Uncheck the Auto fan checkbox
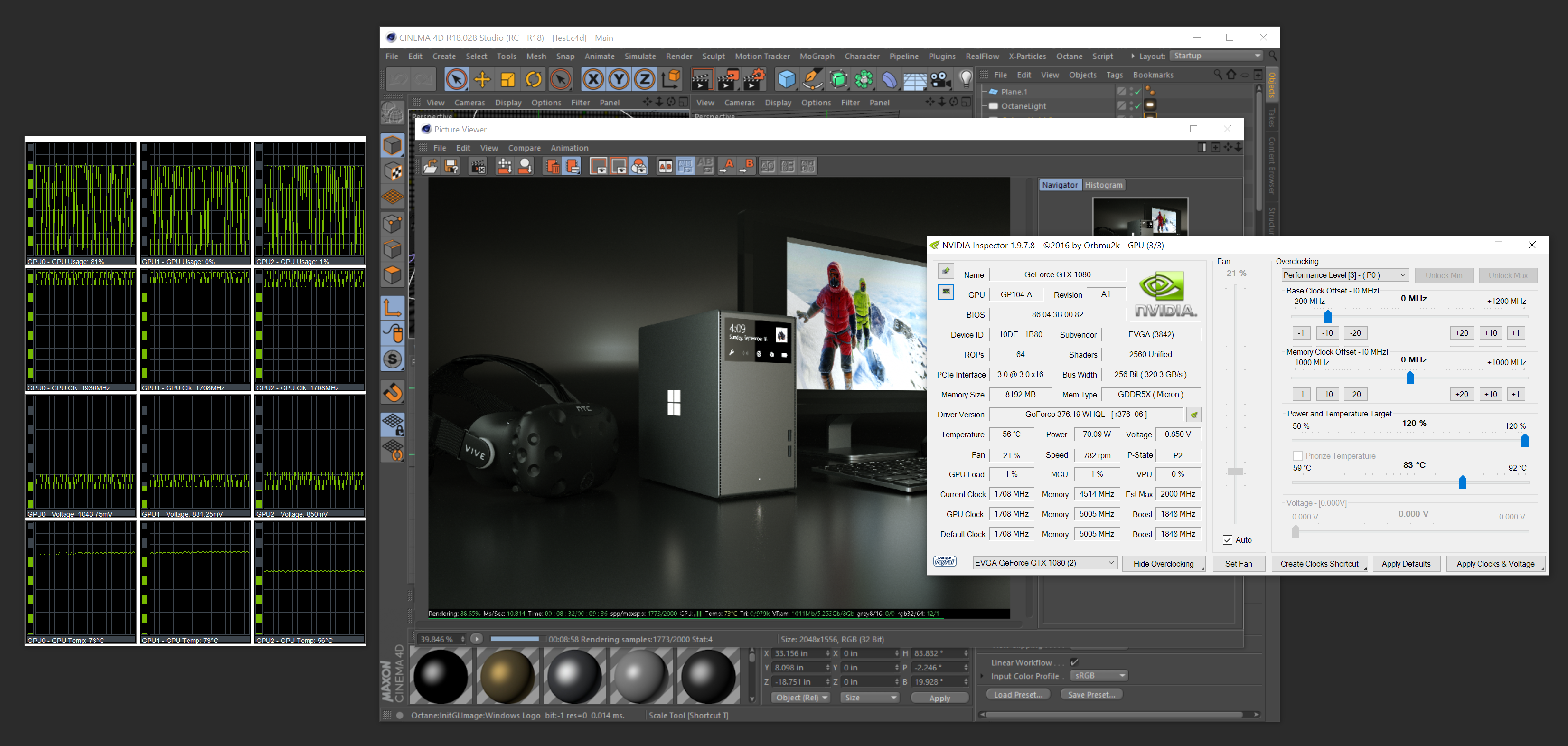The height and width of the screenshot is (746, 1568). tap(1228, 539)
